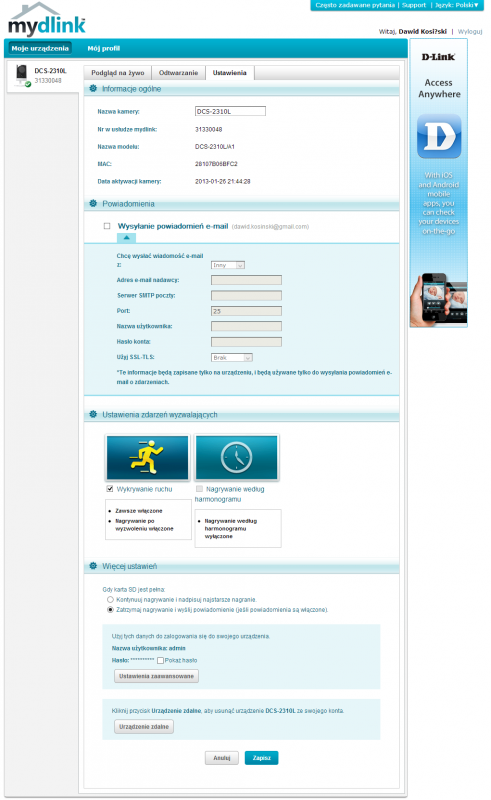
Task: Click the Wyloguj link
Action: click(x=470, y=32)
